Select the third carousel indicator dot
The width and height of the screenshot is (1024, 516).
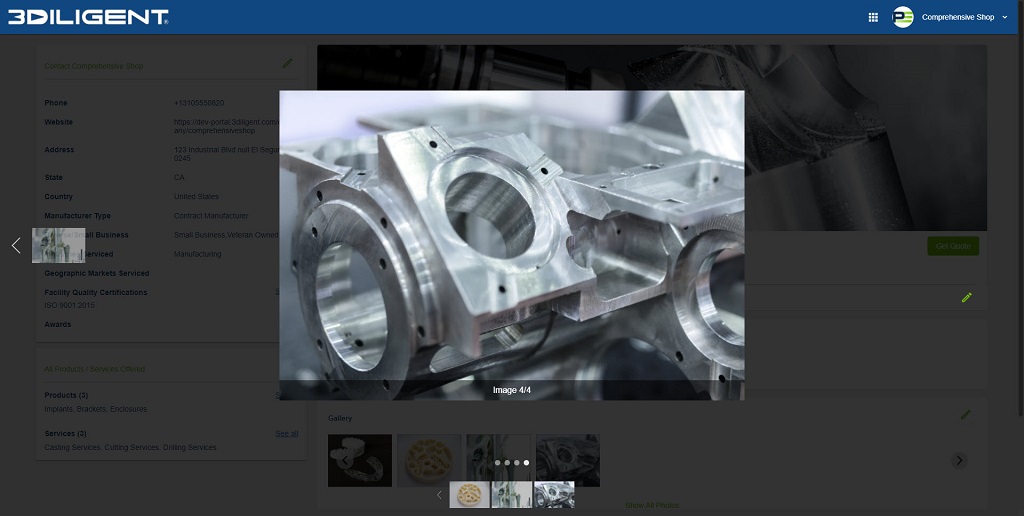(x=517, y=463)
